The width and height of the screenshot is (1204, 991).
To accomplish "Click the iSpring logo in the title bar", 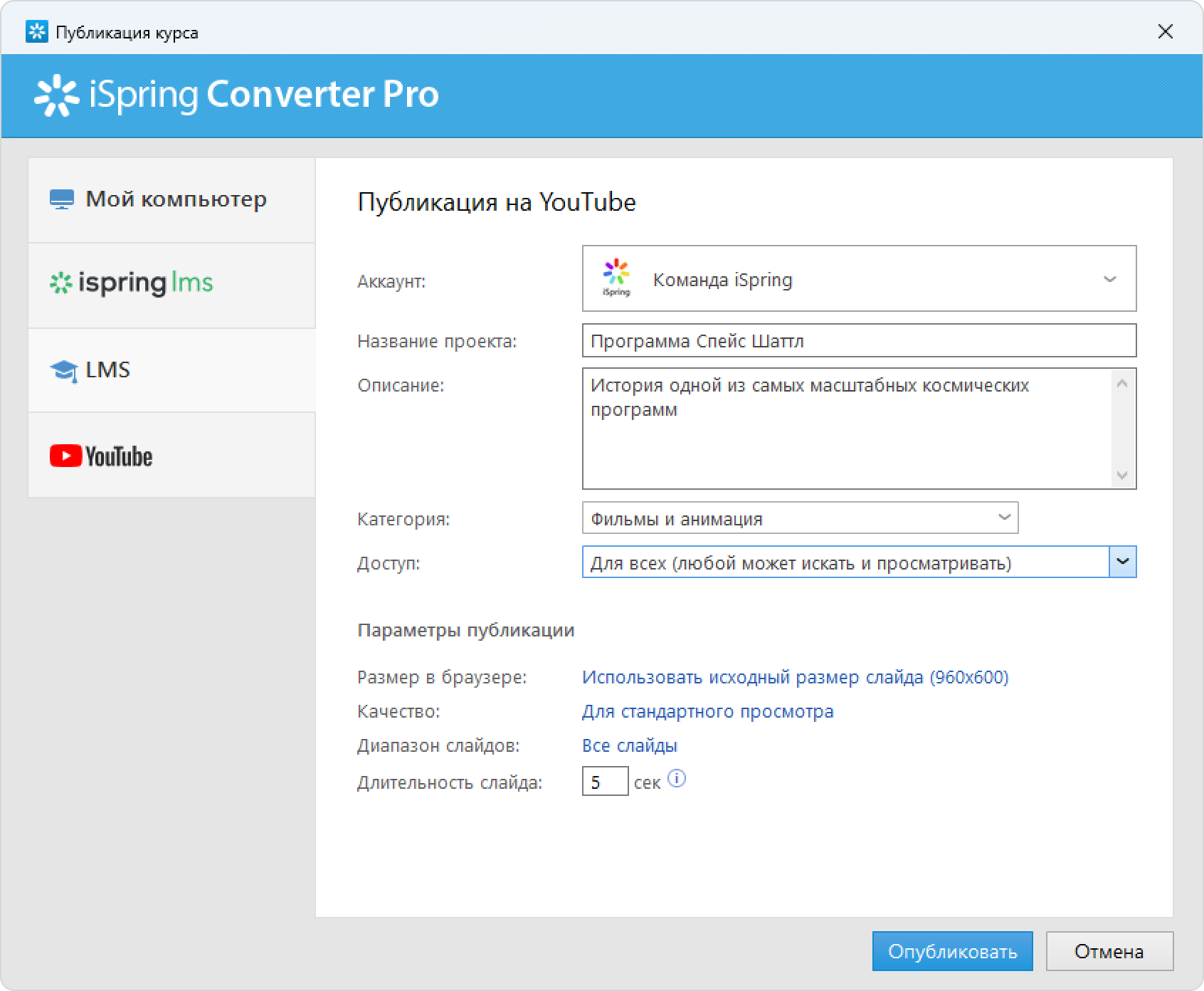I will tap(36, 32).
